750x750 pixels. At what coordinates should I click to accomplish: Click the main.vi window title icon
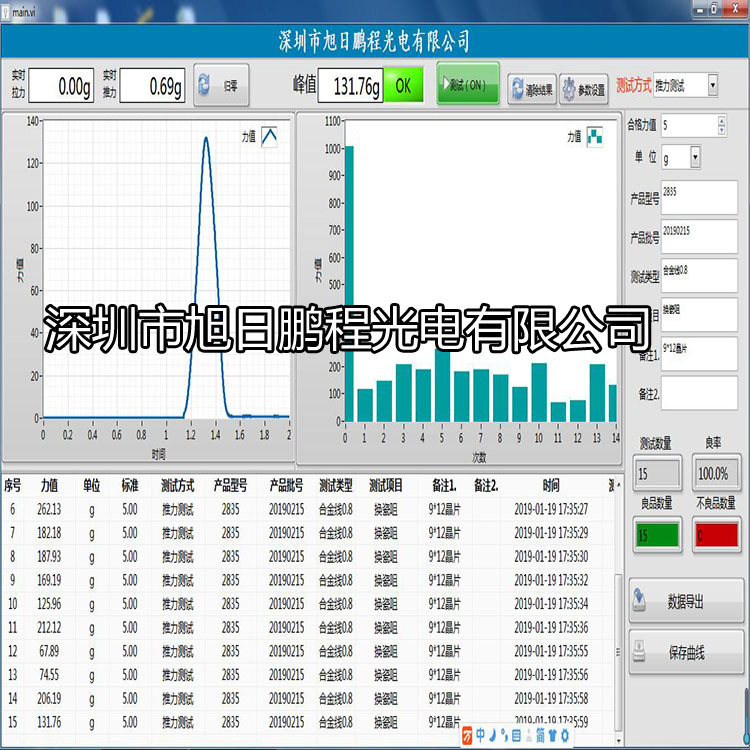(6, 12)
